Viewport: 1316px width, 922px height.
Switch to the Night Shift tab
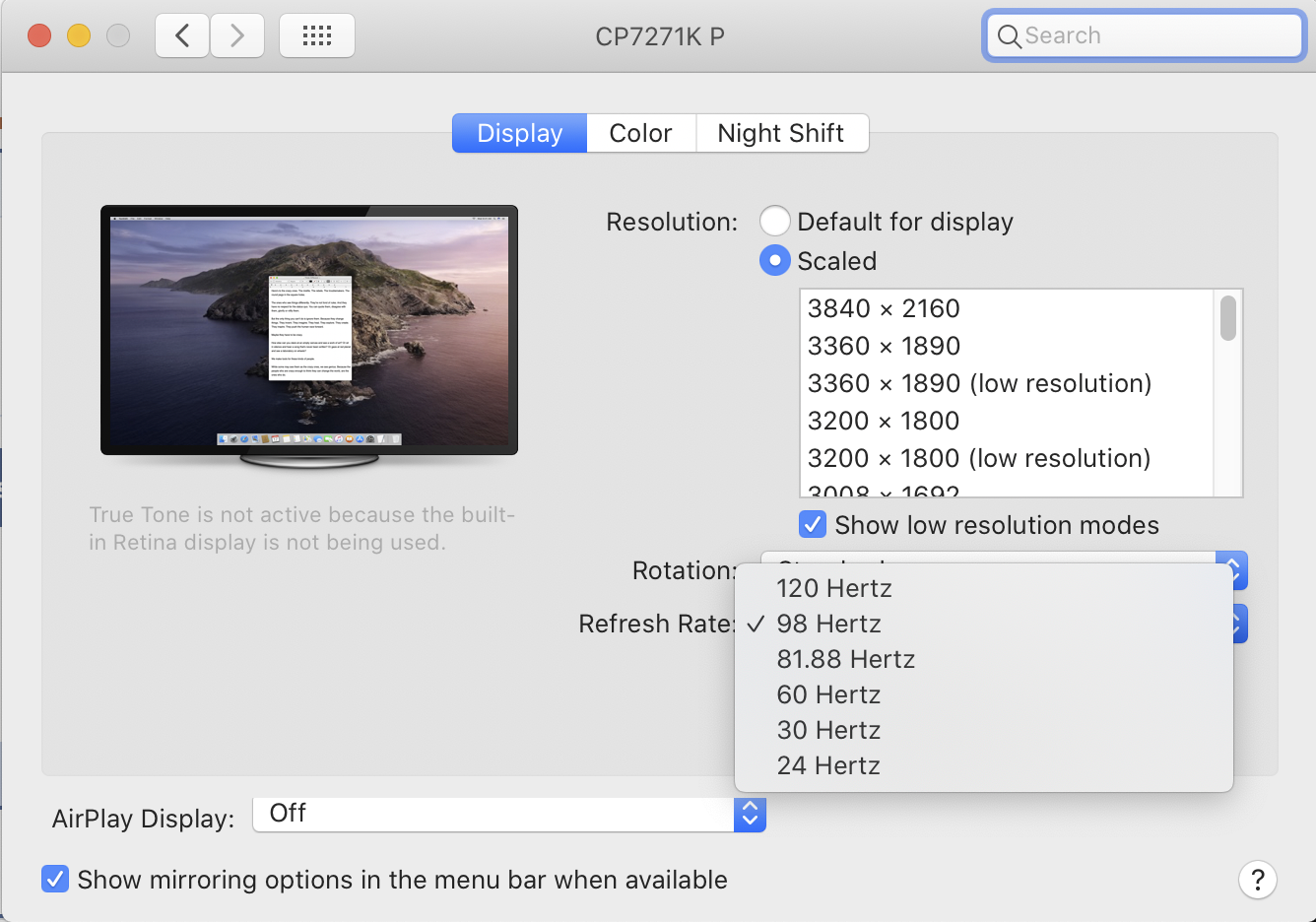pyautogui.click(x=781, y=133)
